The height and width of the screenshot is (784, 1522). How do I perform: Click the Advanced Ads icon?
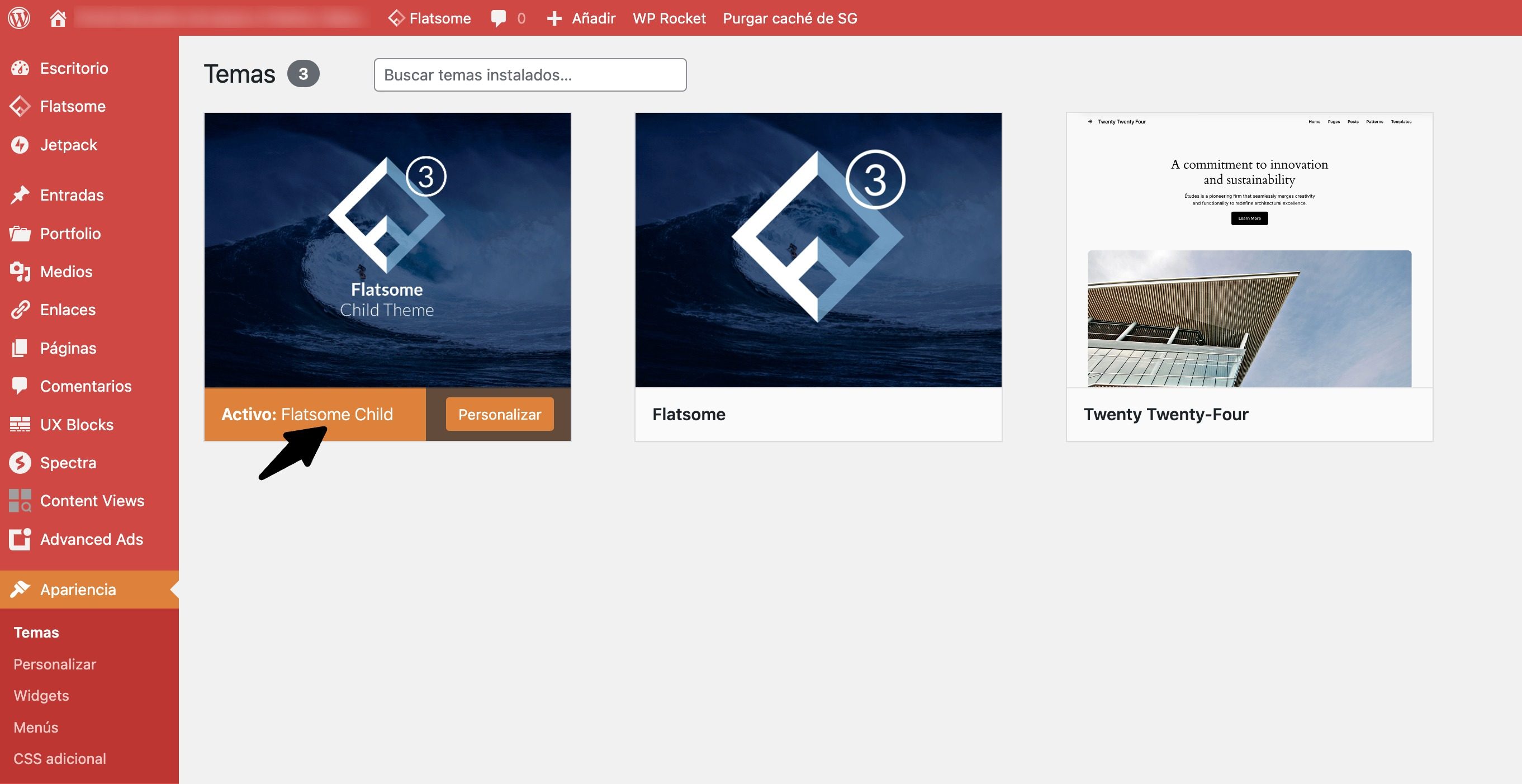(x=20, y=539)
